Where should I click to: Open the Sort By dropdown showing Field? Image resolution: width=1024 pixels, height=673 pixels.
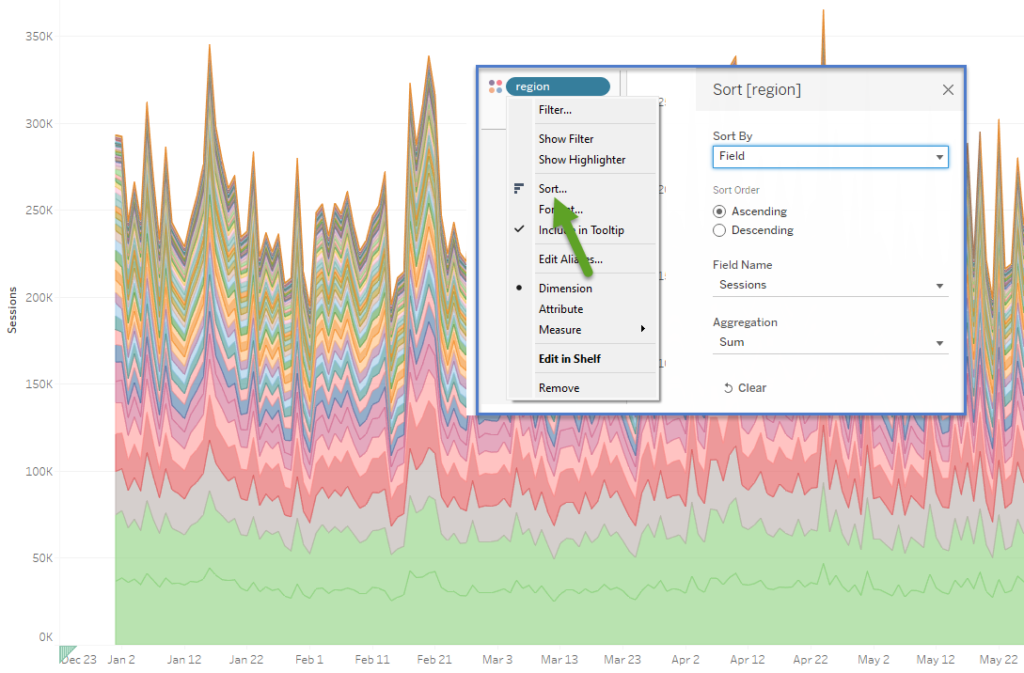[x=830, y=157]
